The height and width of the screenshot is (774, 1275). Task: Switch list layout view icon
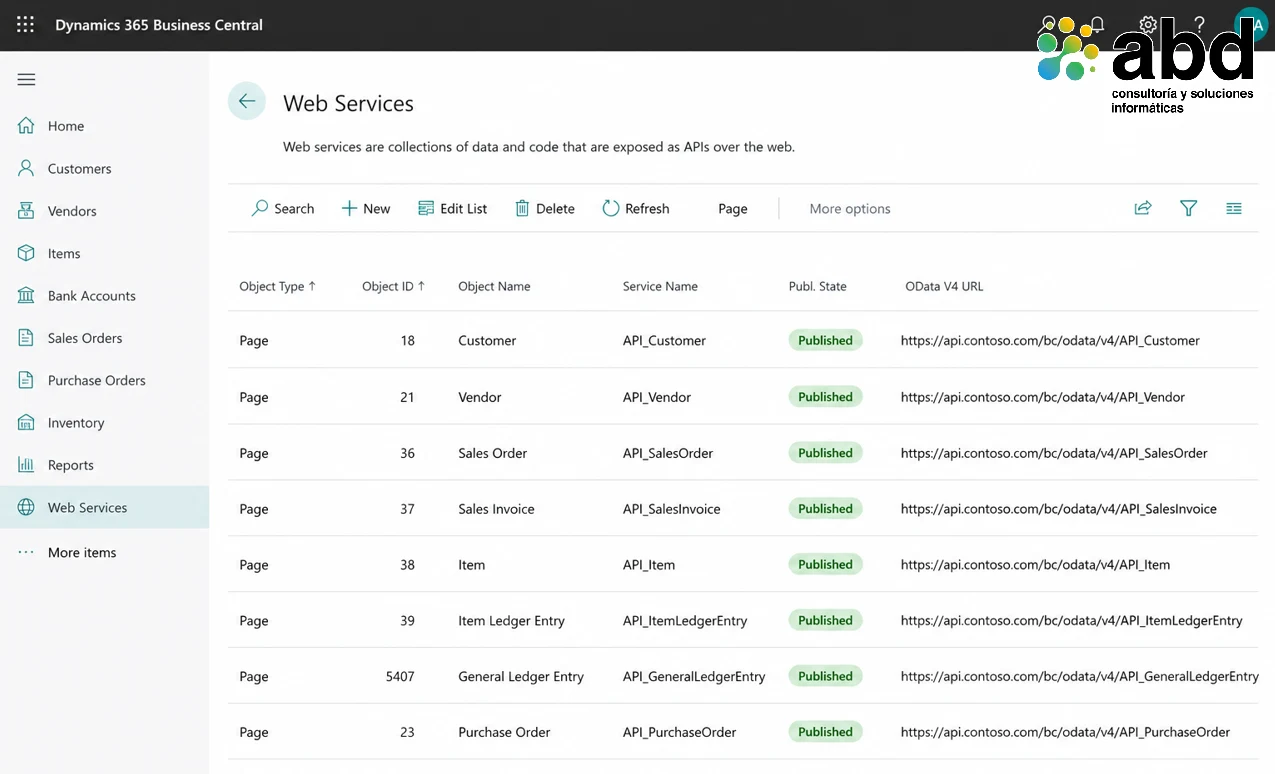tap(1234, 208)
